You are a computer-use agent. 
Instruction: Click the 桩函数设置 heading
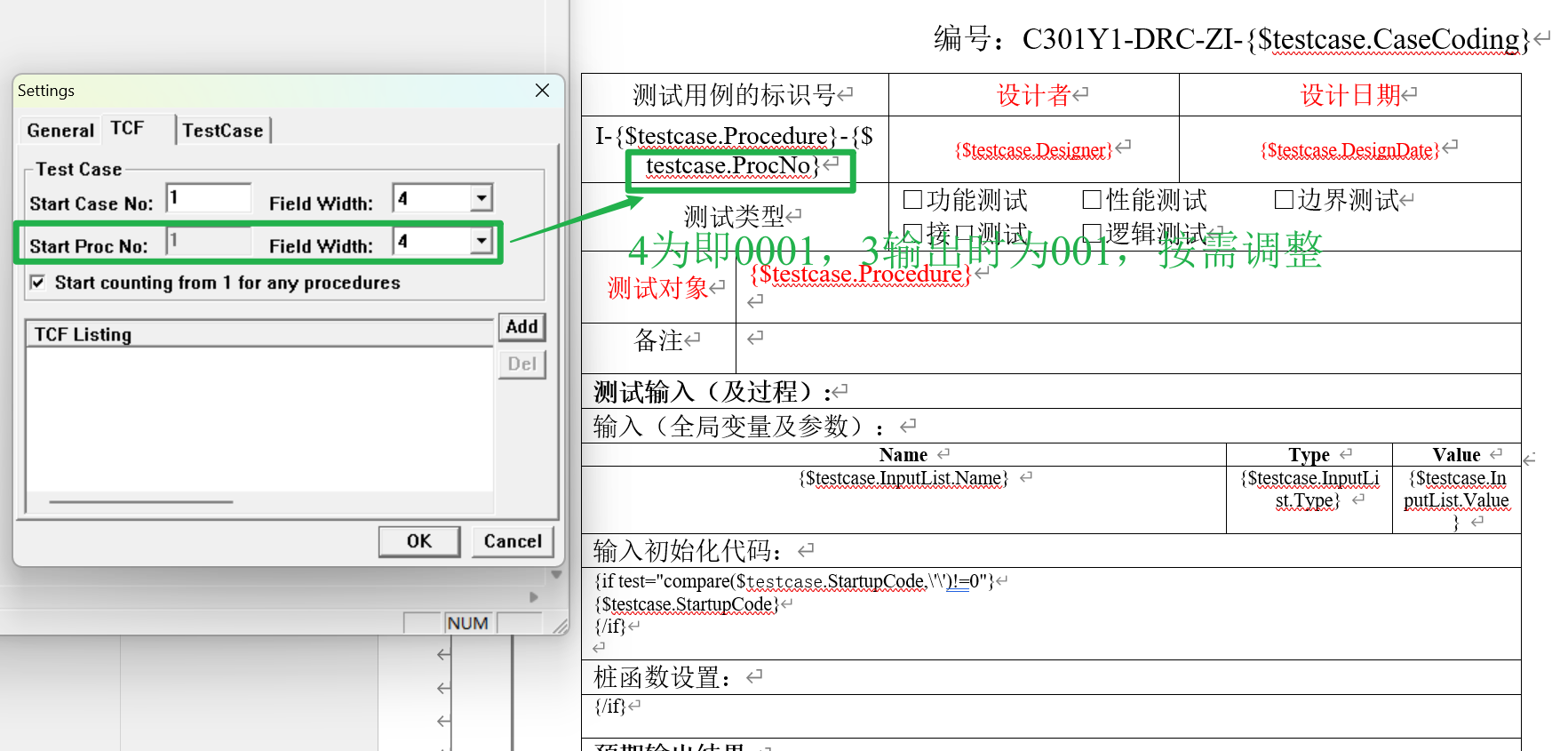pos(663,678)
